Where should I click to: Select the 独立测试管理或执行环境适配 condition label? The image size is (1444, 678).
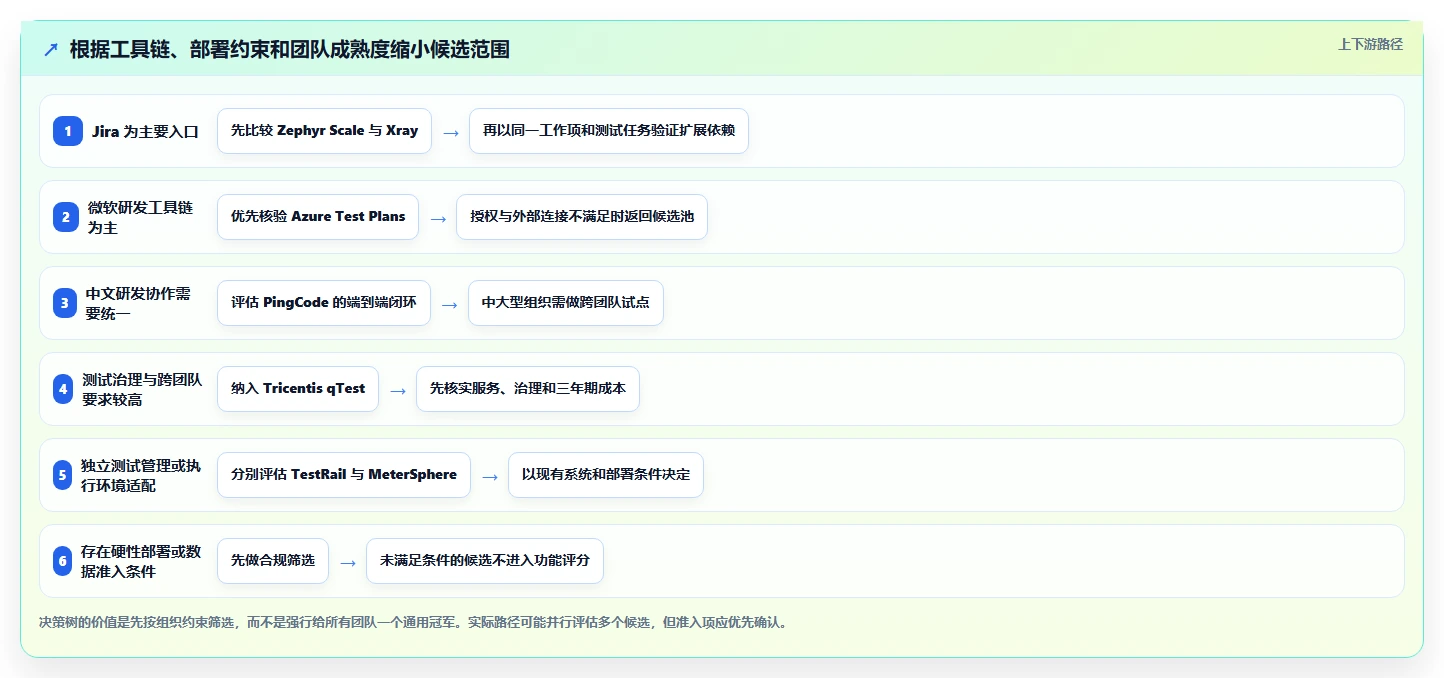pos(141,475)
